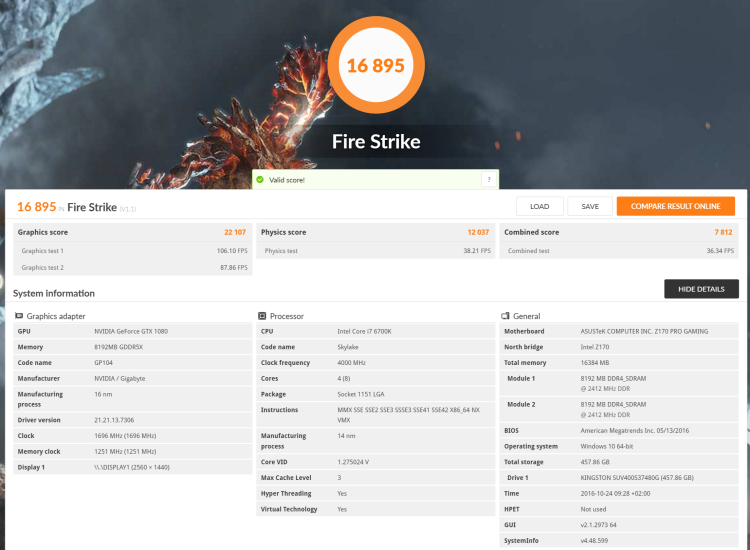Click the SAVE button
This screenshot has height=550, width=750.
tap(590, 206)
